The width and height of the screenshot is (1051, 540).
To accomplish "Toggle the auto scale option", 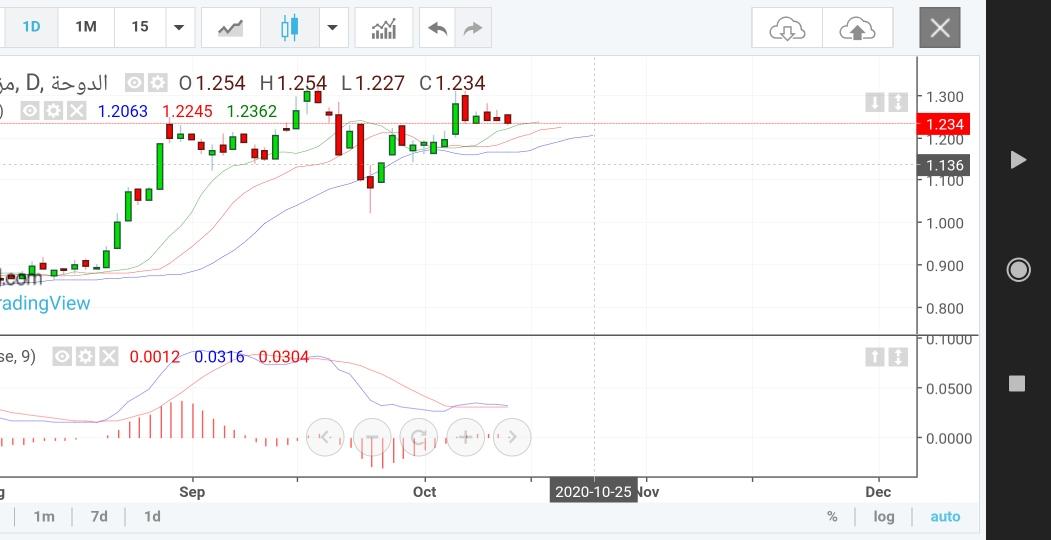I will (x=945, y=517).
